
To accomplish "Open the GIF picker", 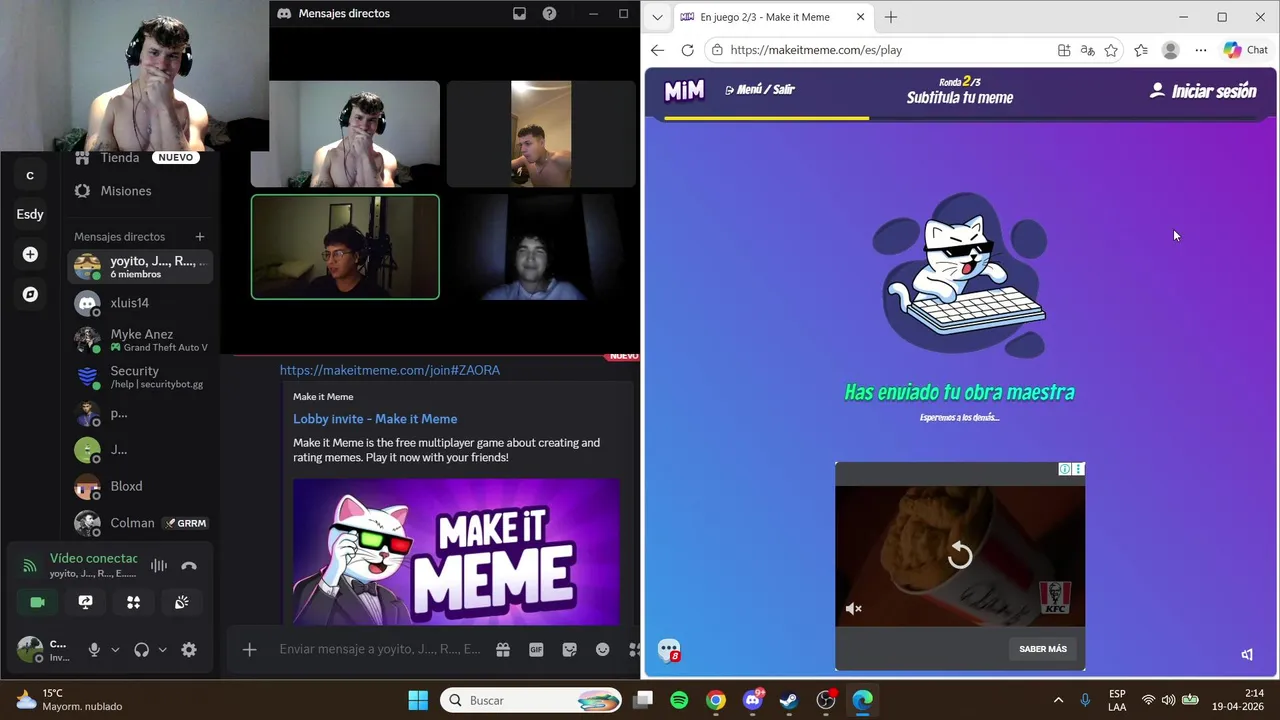I will [536, 650].
